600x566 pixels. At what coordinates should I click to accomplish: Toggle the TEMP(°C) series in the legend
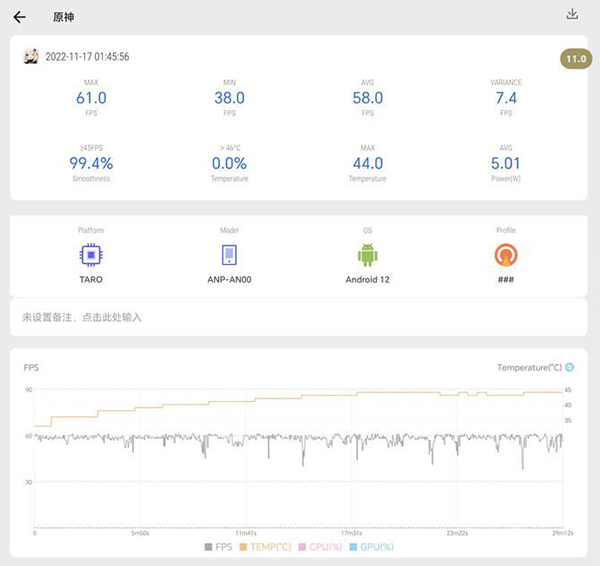(x=264, y=547)
